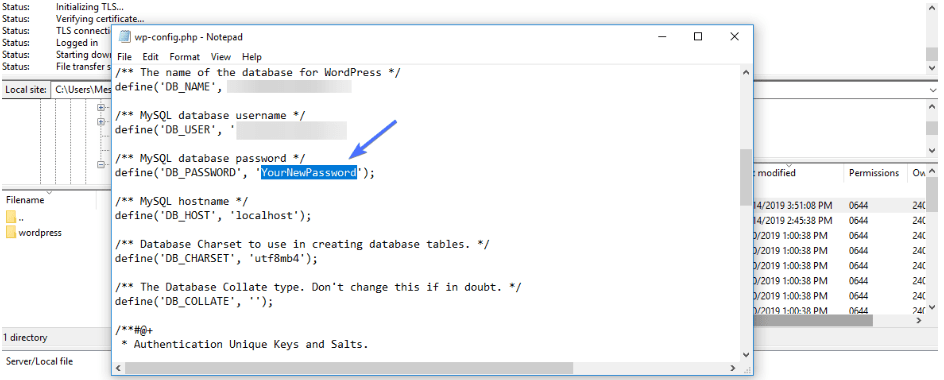Expand the first local tree node in FileZilla

[101, 107]
